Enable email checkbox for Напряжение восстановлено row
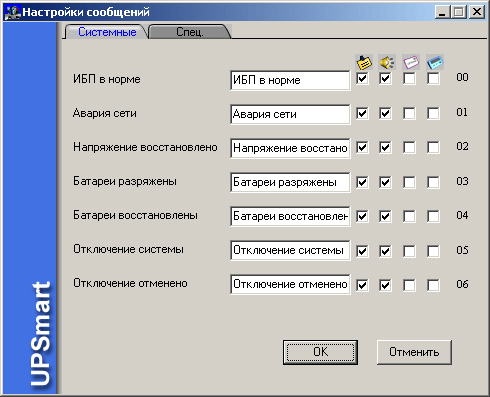Screen dimensions: 490x397 (x=409, y=147)
